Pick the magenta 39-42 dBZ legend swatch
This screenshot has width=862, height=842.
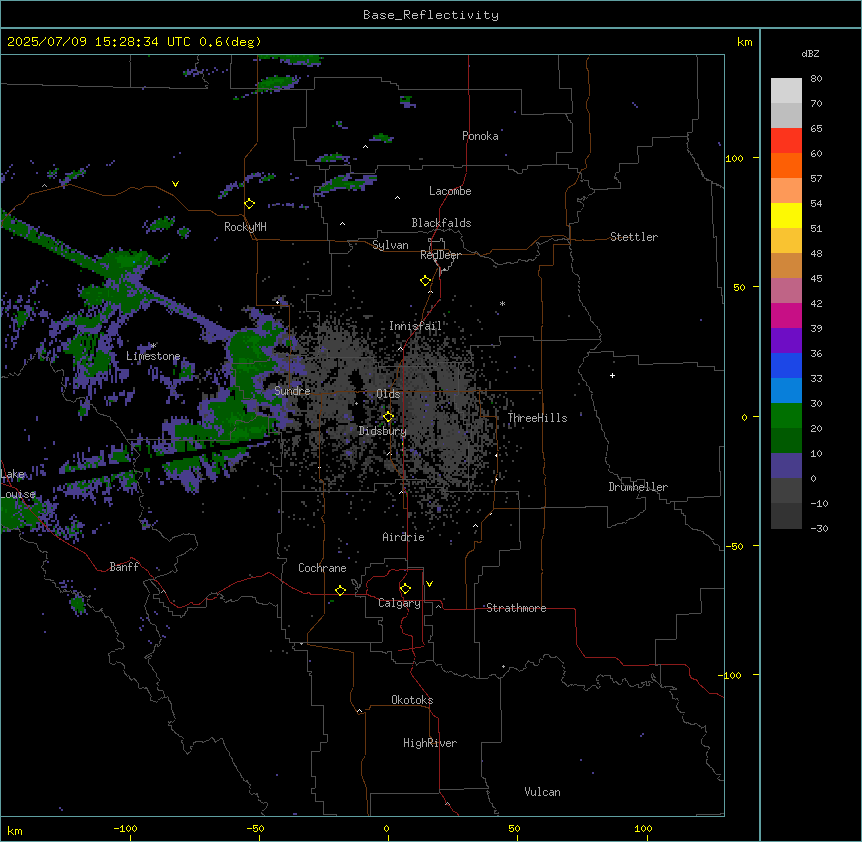coord(786,316)
